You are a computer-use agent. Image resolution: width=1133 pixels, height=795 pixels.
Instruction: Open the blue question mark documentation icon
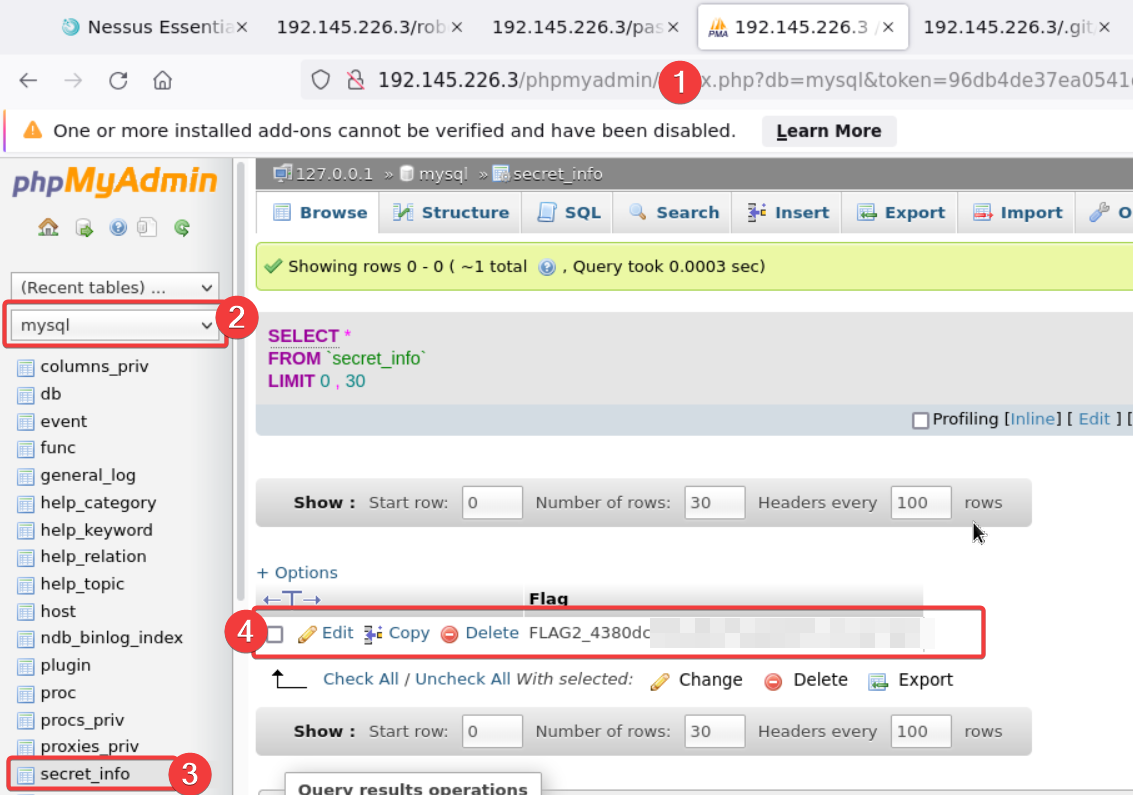(x=118, y=228)
